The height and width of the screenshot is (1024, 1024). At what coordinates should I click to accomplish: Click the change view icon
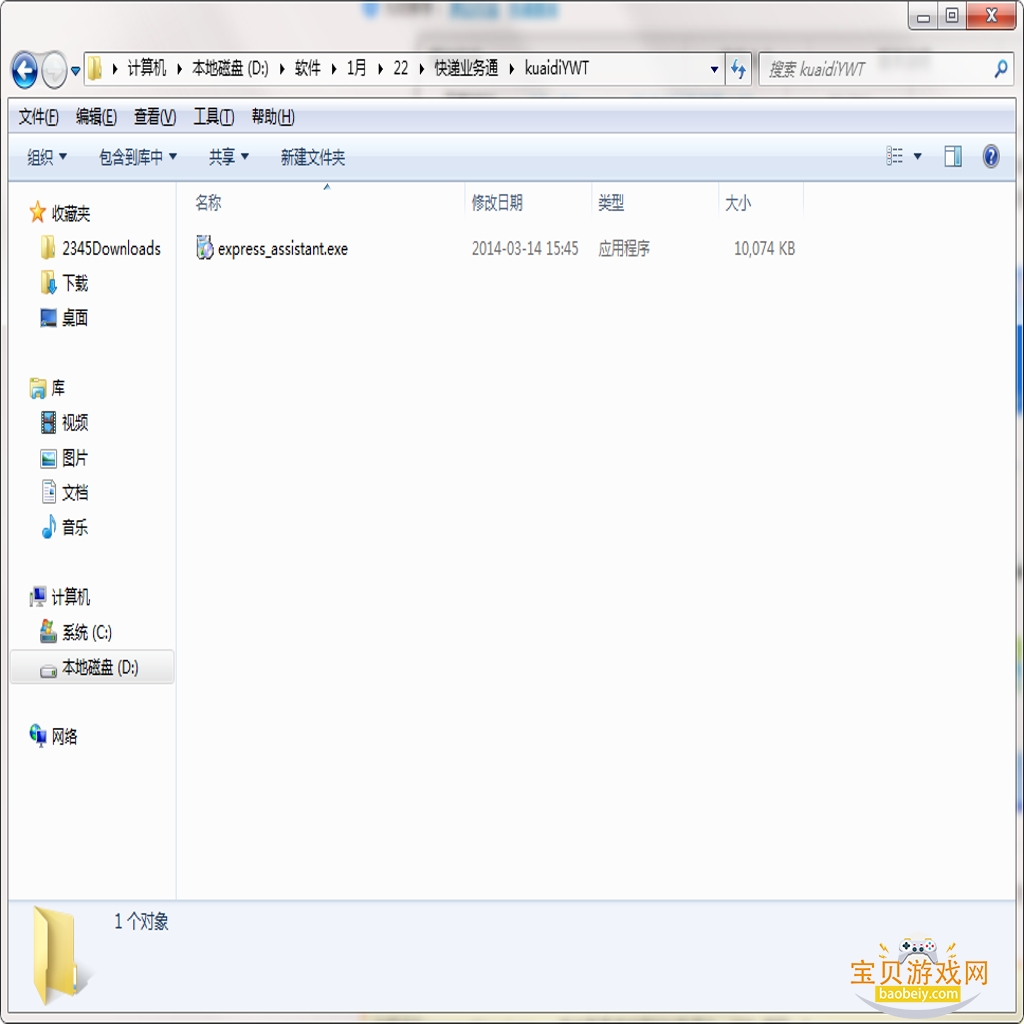pos(894,156)
